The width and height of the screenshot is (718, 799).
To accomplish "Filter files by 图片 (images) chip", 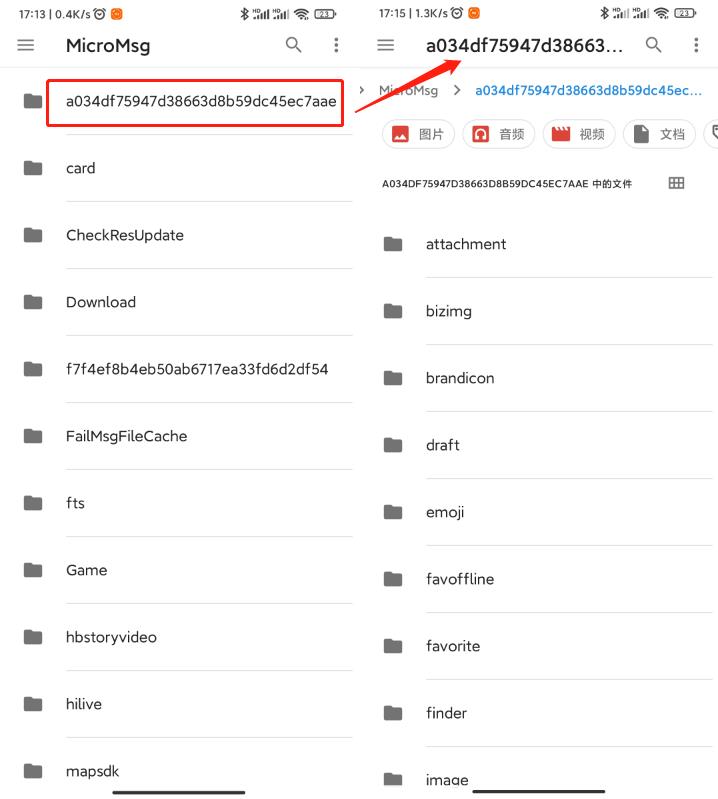I will (419, 134).
